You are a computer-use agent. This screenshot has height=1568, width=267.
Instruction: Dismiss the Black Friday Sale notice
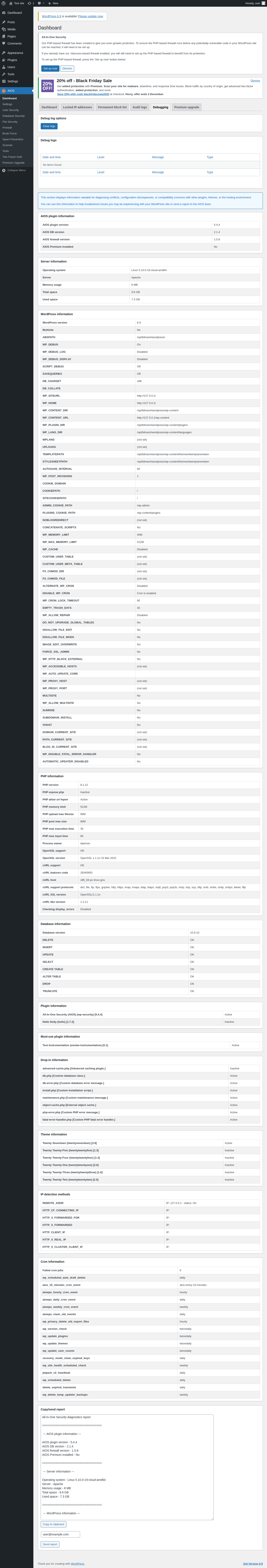255,80
